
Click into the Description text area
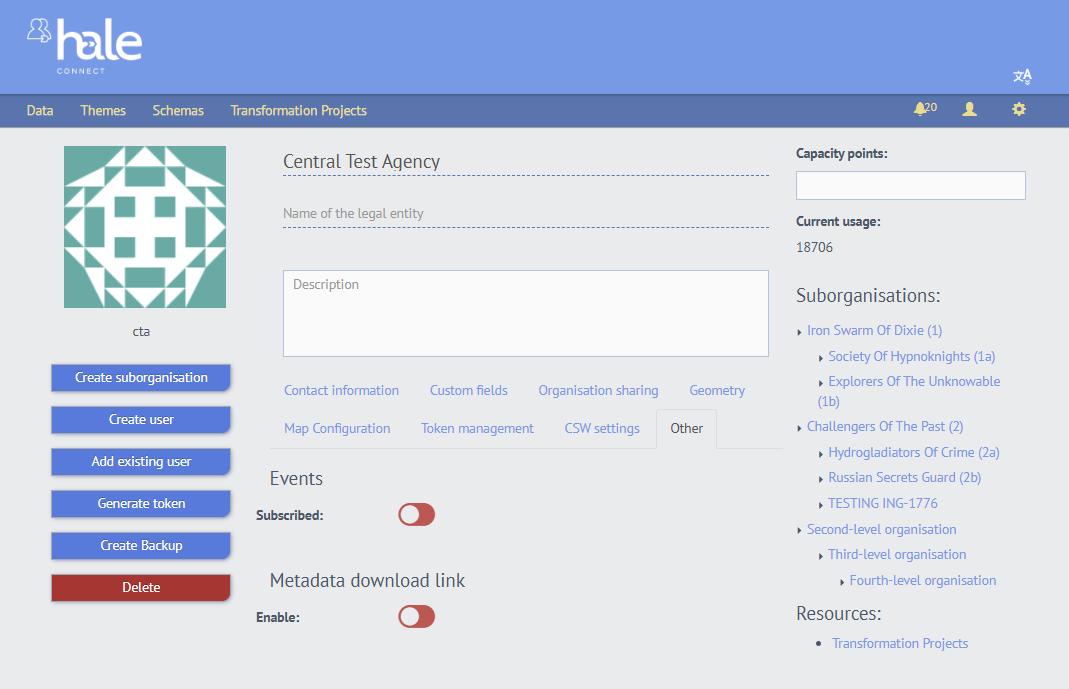[525, 314]
